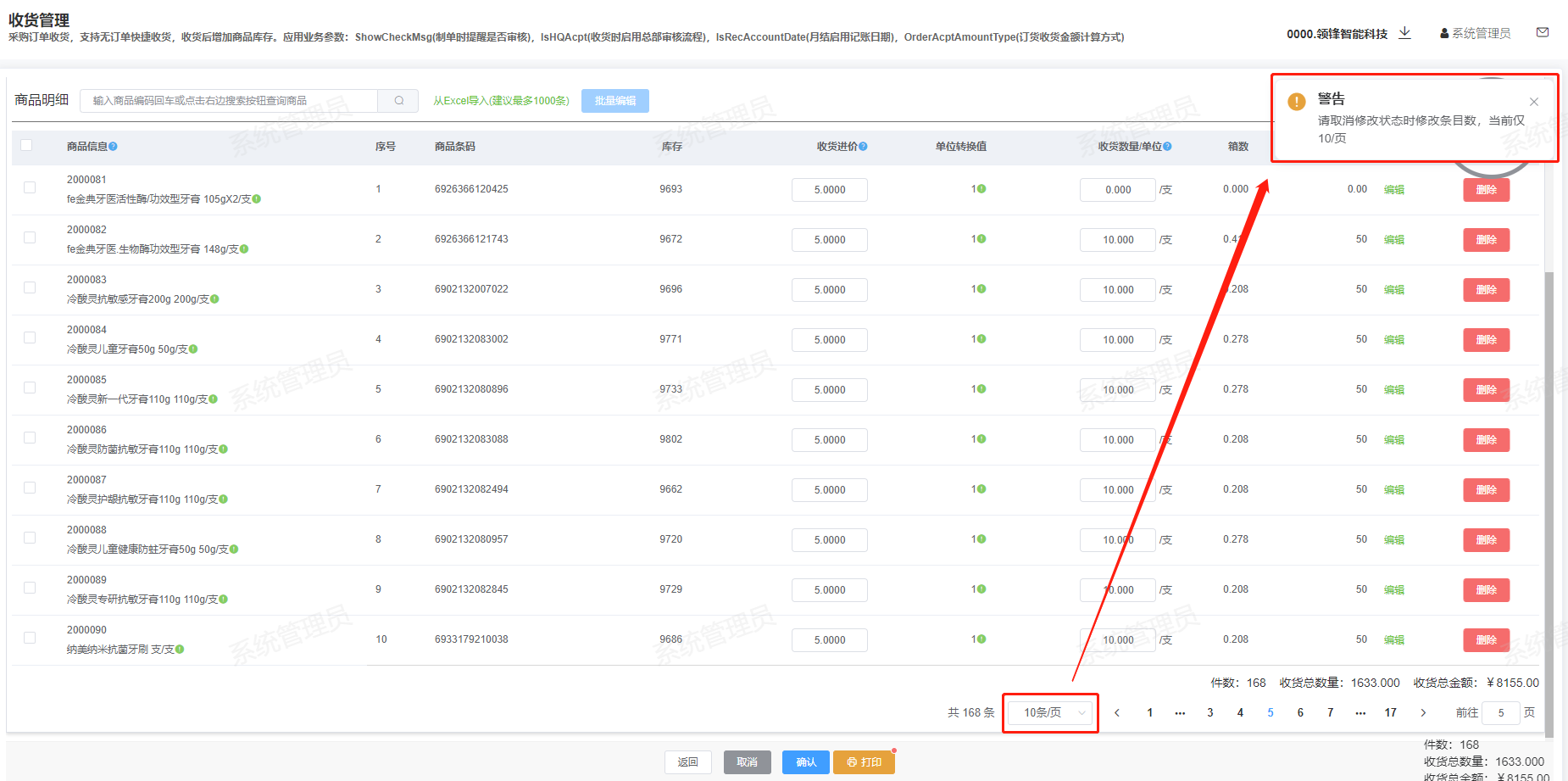Open the mail envelope icon

[1542, 33]
